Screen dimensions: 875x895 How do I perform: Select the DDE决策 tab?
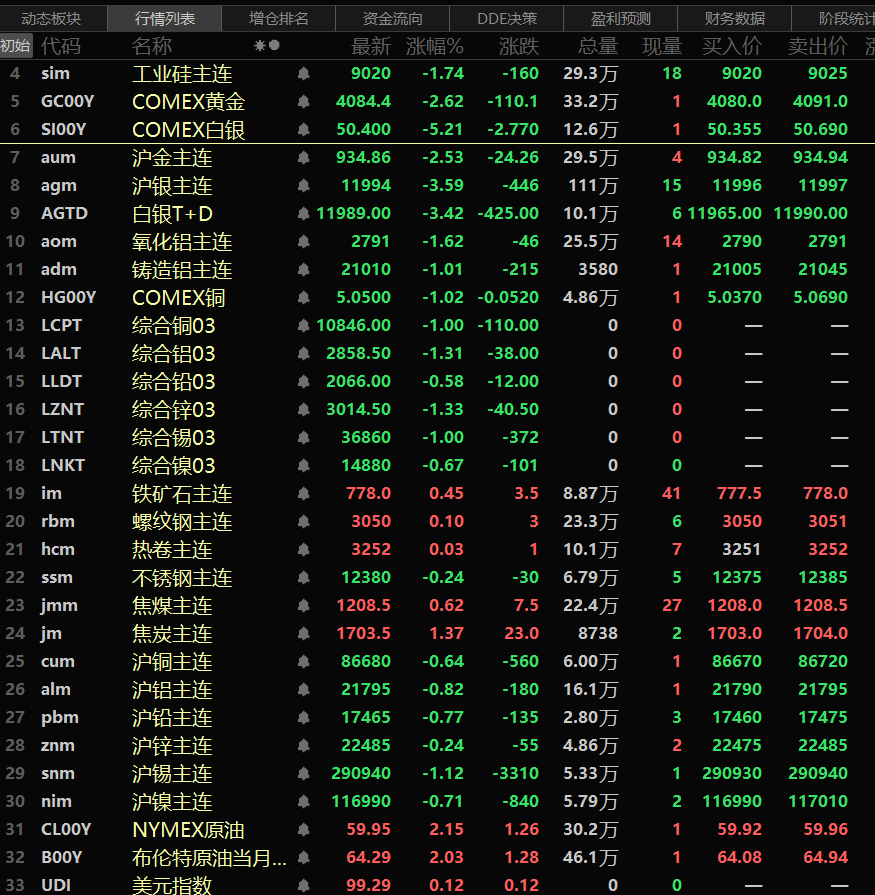pyautogui.click(x=507, y=18)
